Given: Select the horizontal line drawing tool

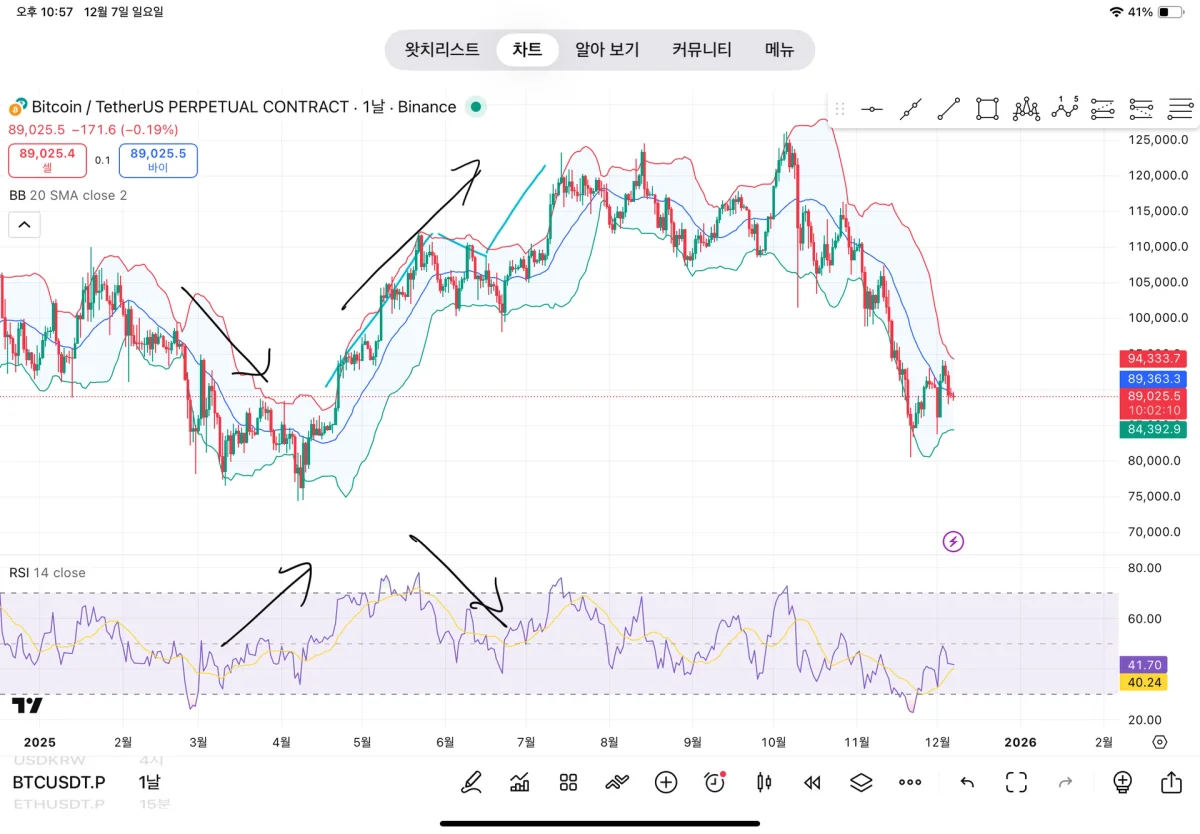Looking at the screenshot, I should [872, 109].
